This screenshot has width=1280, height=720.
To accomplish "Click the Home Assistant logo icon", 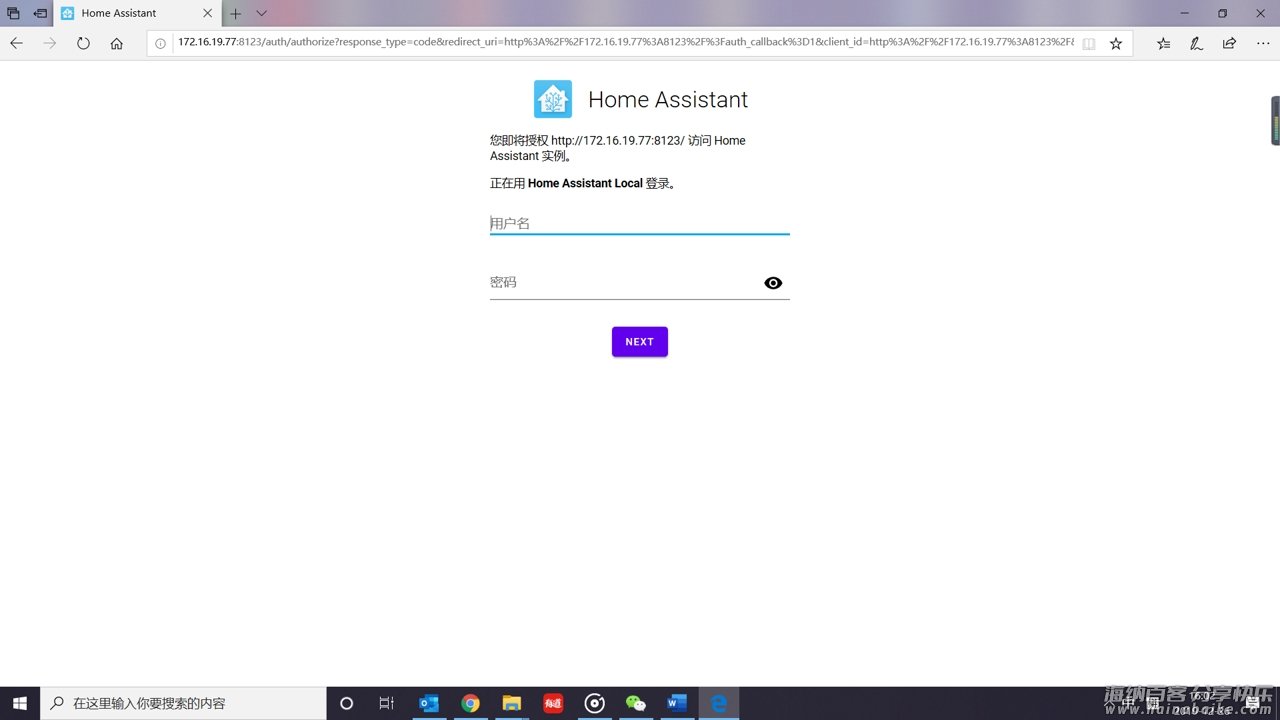I will point(553,99).
